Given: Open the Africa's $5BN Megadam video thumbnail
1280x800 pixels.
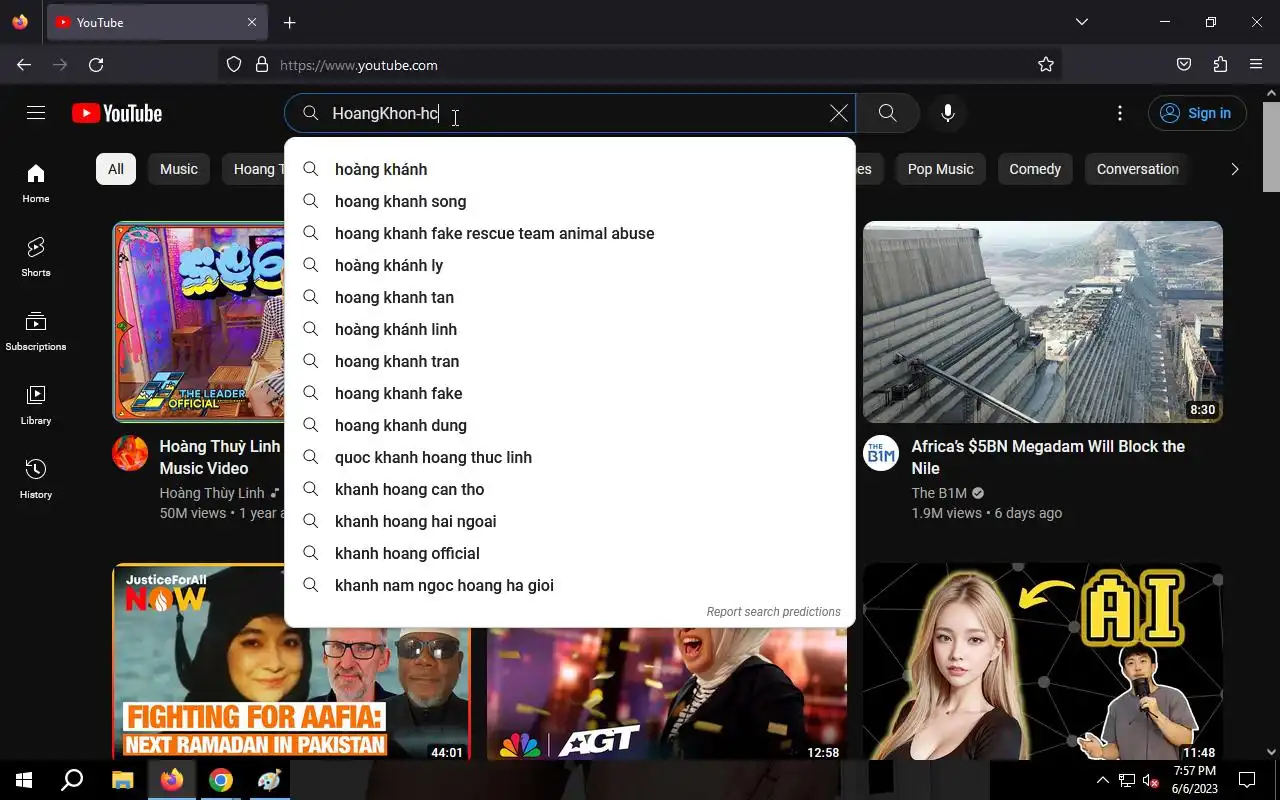Looking at the screenshot, I should coord(1043,322).
